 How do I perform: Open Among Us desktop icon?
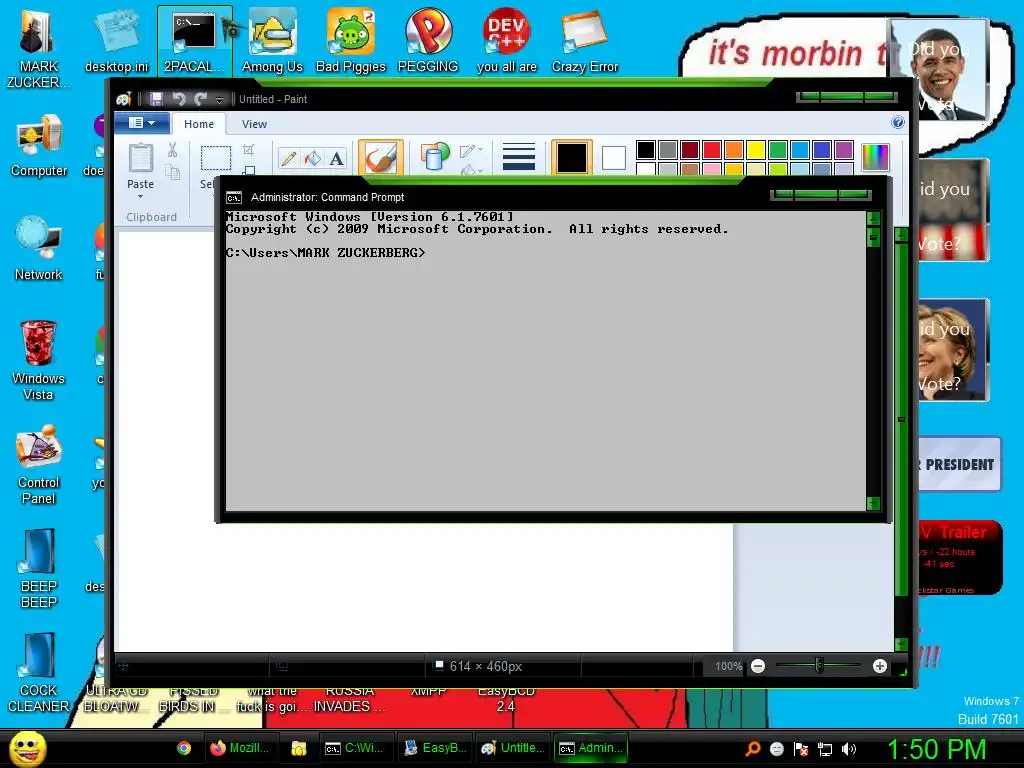(x=272, y=41)
